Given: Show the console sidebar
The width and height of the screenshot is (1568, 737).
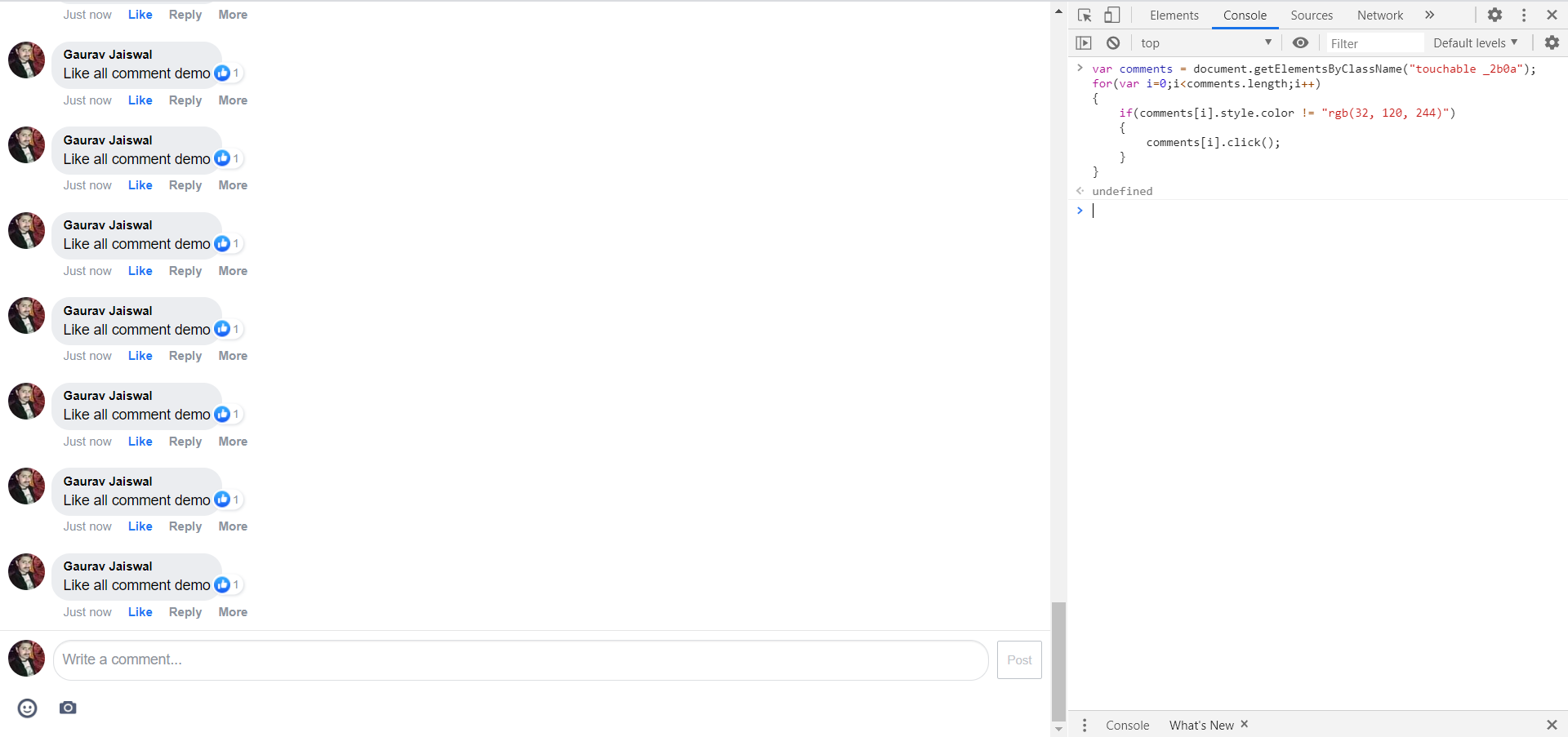Looking at the screenshot, I should 1084,43.
